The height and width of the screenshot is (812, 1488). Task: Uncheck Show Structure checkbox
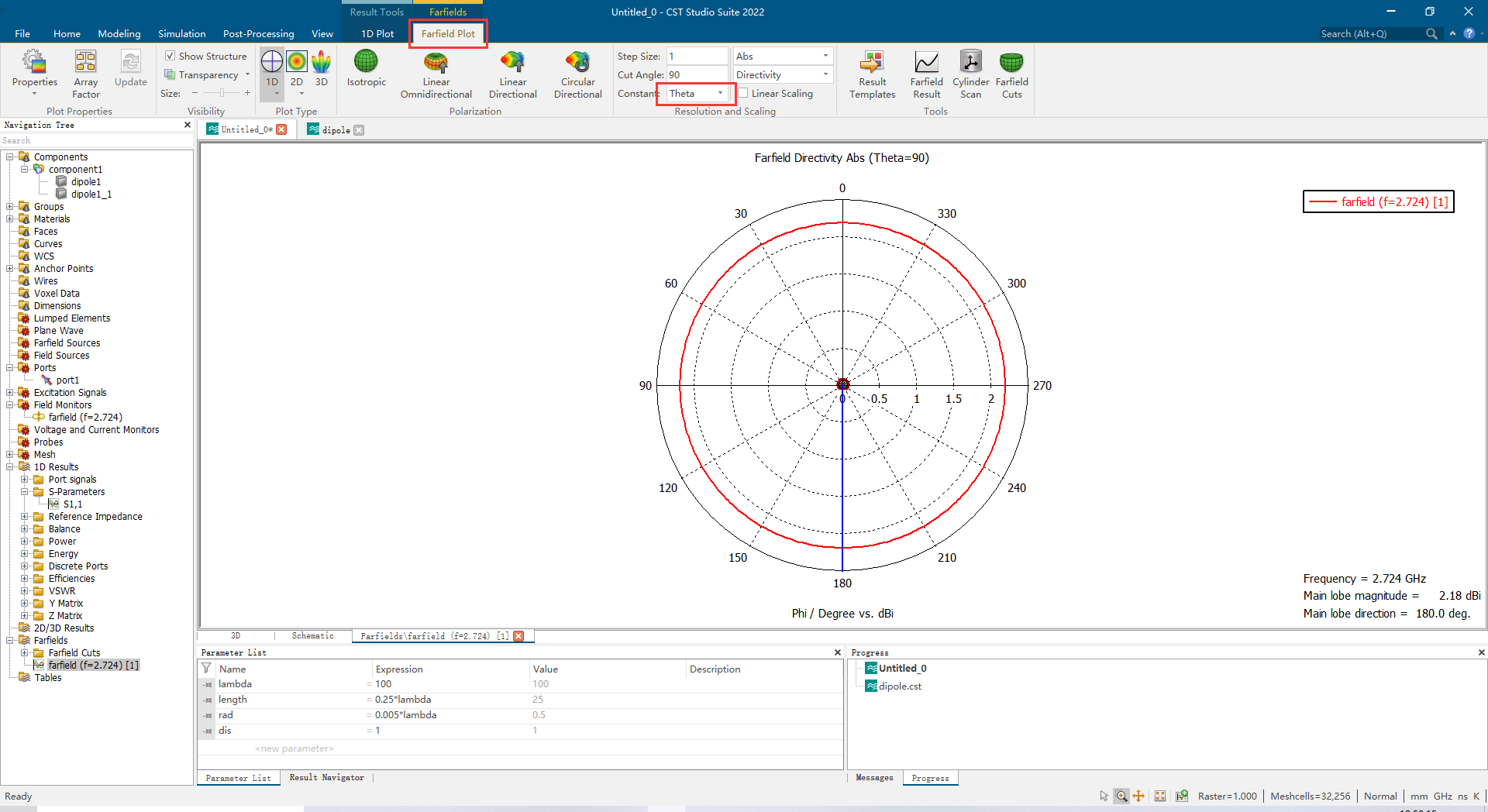point(170,56)
